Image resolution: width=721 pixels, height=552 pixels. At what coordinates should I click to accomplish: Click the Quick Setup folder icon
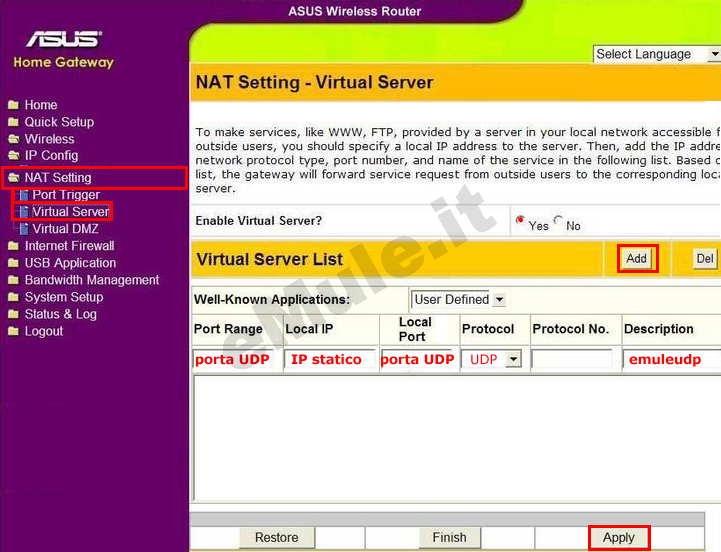point(13,122)
